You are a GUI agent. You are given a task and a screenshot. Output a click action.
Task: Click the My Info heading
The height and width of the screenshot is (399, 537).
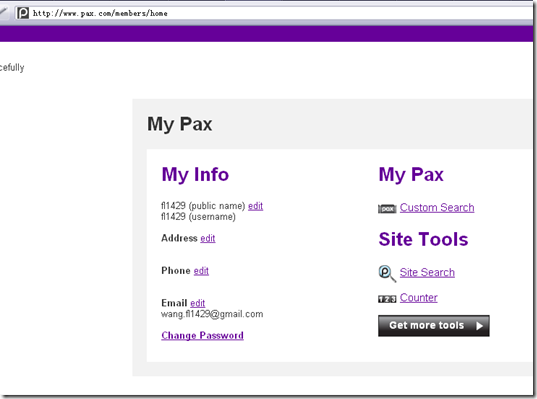click(x=195, y=174)
